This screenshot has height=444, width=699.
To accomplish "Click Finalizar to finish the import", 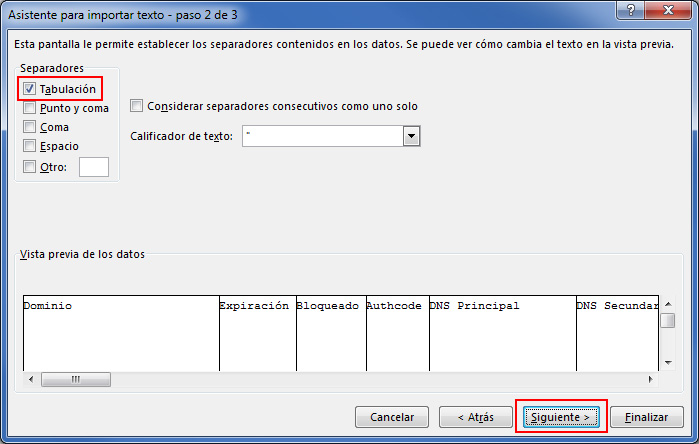I will click(647, 416).
